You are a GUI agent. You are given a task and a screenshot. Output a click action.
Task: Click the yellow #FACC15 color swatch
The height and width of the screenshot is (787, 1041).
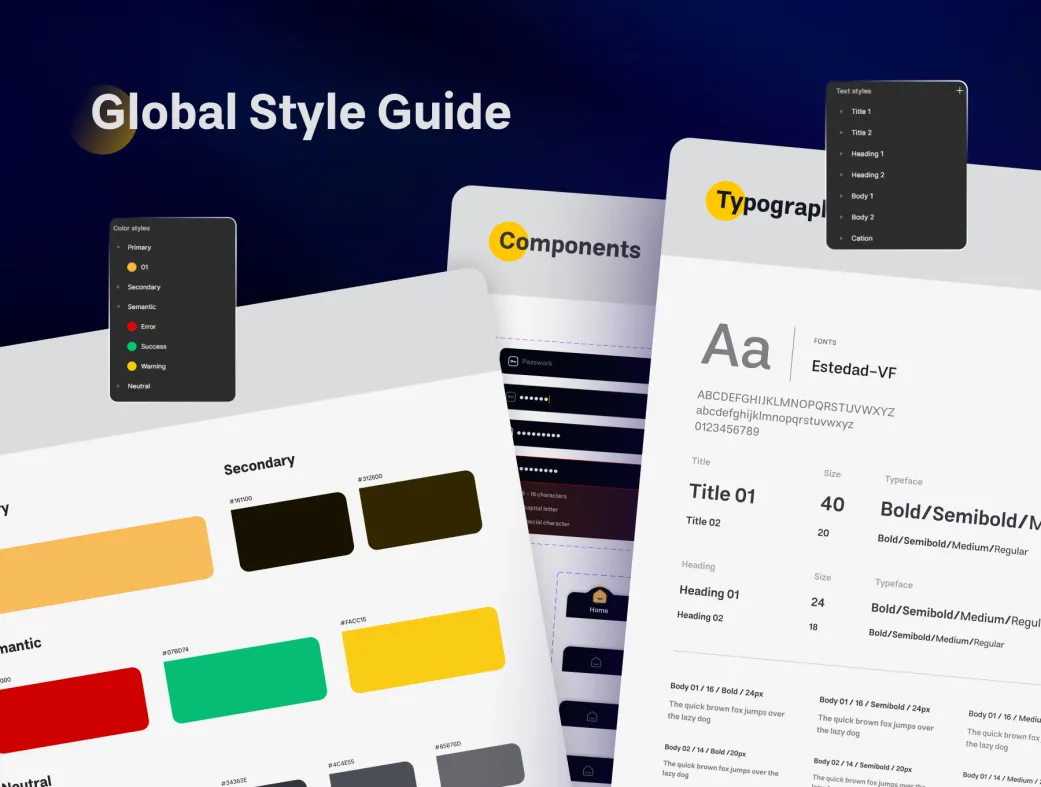point(422,650)
